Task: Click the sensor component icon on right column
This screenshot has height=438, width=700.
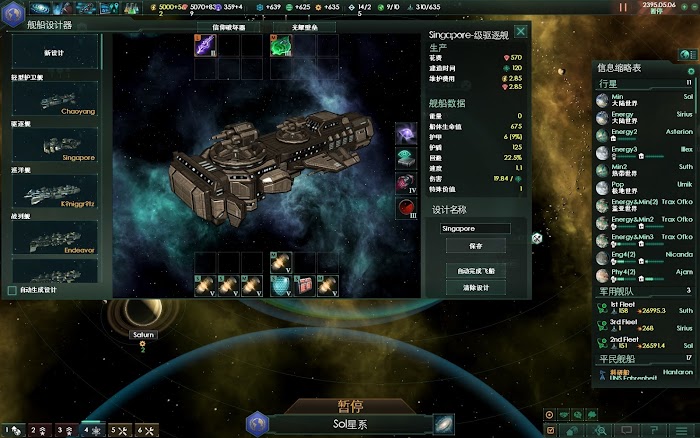Action: click(406, 159)
